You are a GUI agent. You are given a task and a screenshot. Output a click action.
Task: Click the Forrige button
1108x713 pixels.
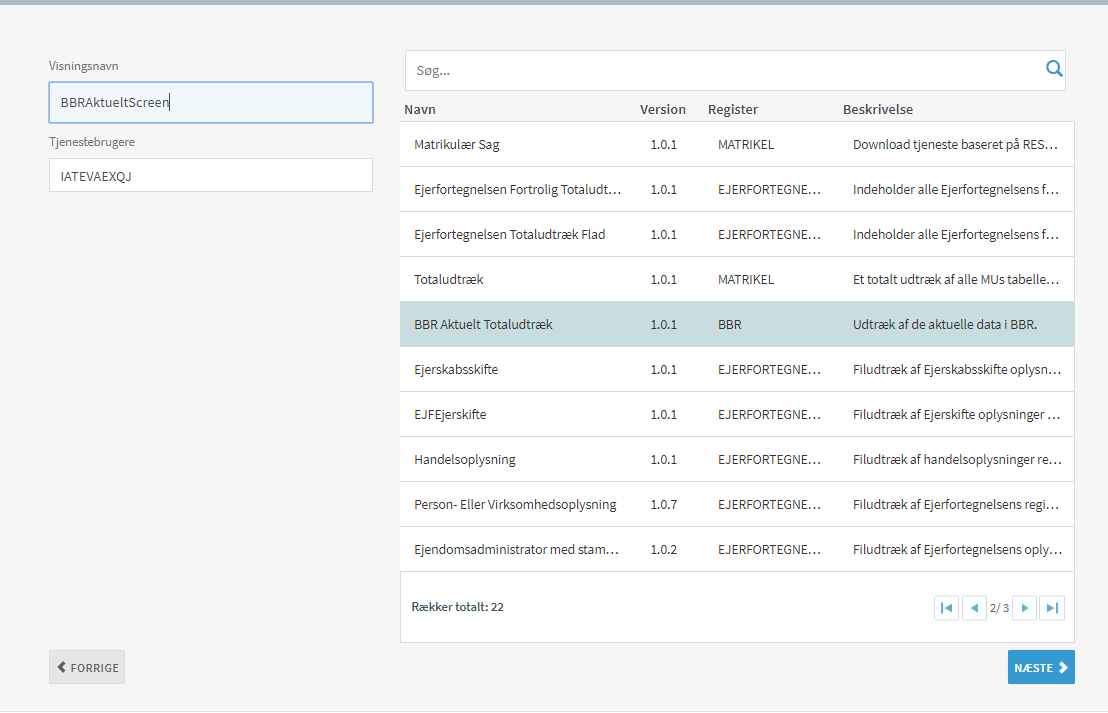[x=87, y=668]
